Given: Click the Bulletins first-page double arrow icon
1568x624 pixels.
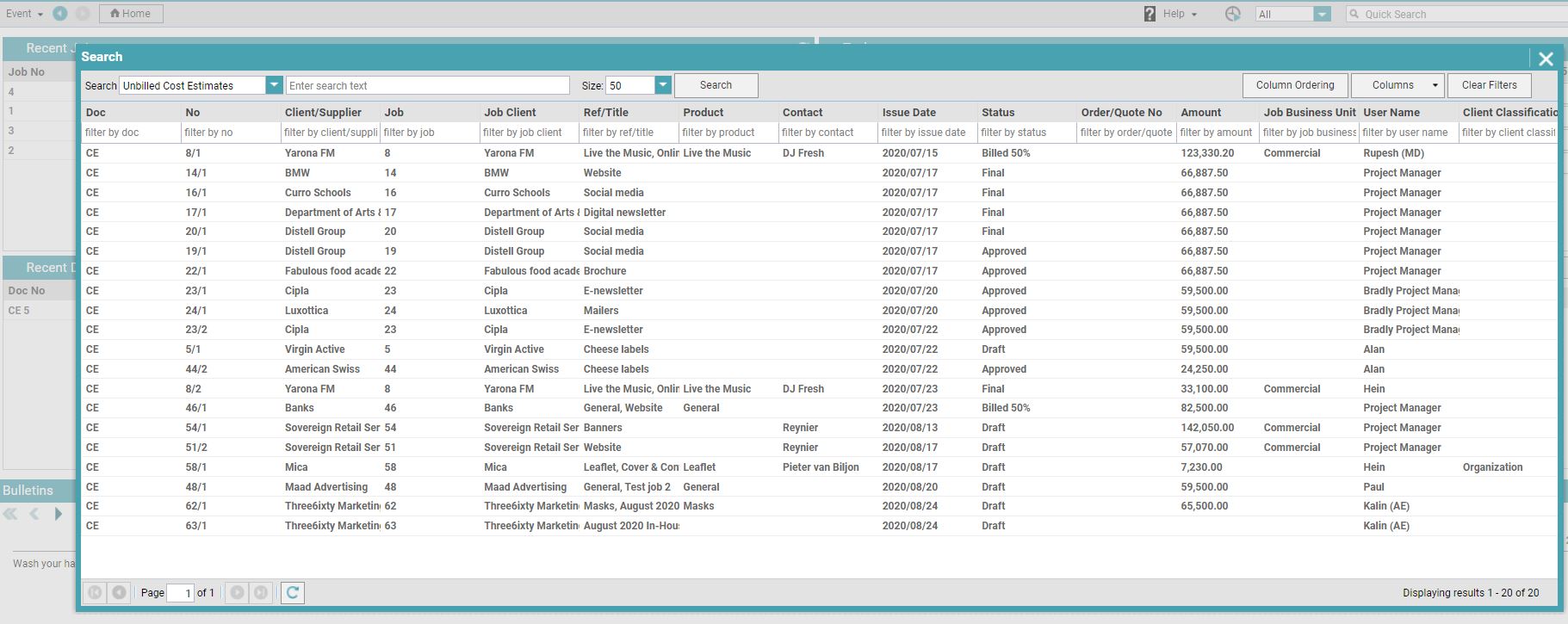Looking at the screenshot, I should point(10,514).
